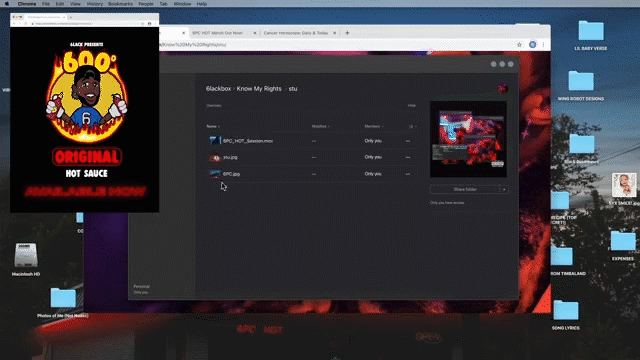The height and width of the screenshot is (360, 640).
Task: Sort by the Members column header
Action: coord(373,126)
